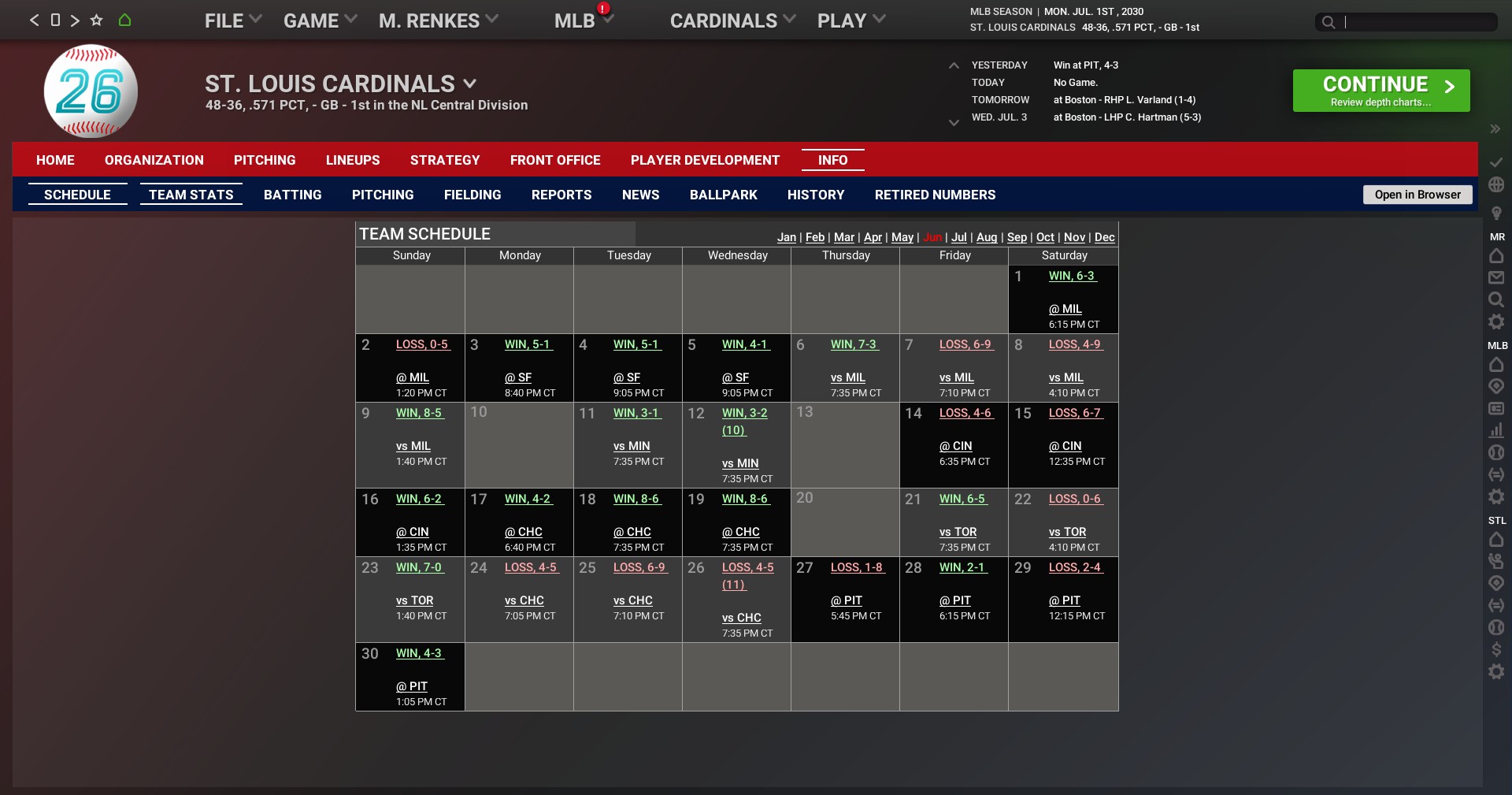
Task: Open the dollar finances icon under STL
Action: (1496, 649)
